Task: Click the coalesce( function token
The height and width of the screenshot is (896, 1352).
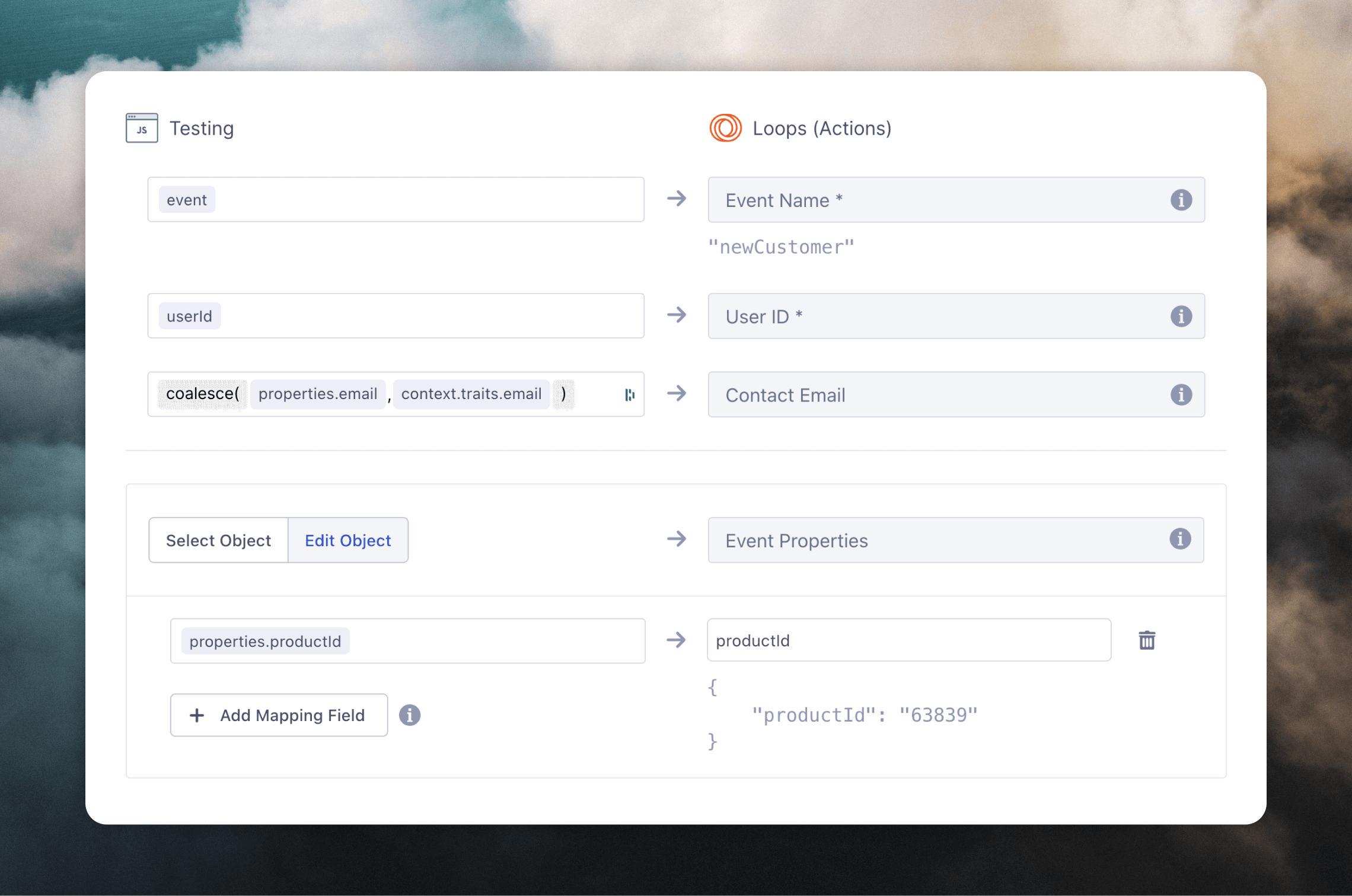Action: [x=202, y=394]
